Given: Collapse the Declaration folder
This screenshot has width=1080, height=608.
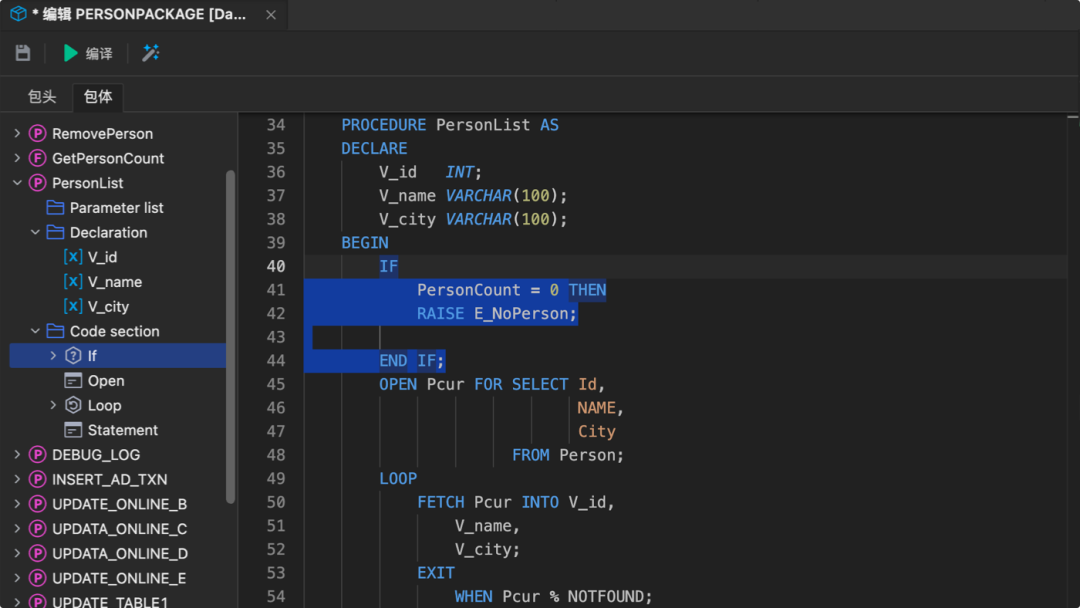Looking at the screenshot, I should pyautogui.click(x=35, y=232).
